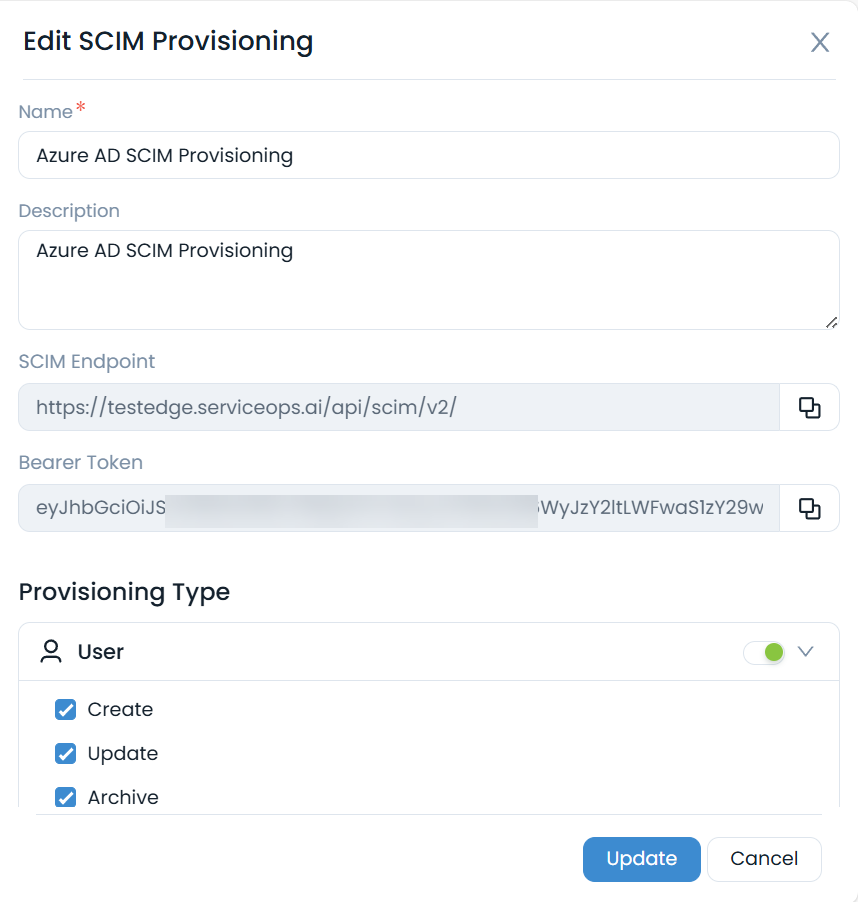Copy the Bearer Token value
The image size is (858, 902).
tap(809, 508)
